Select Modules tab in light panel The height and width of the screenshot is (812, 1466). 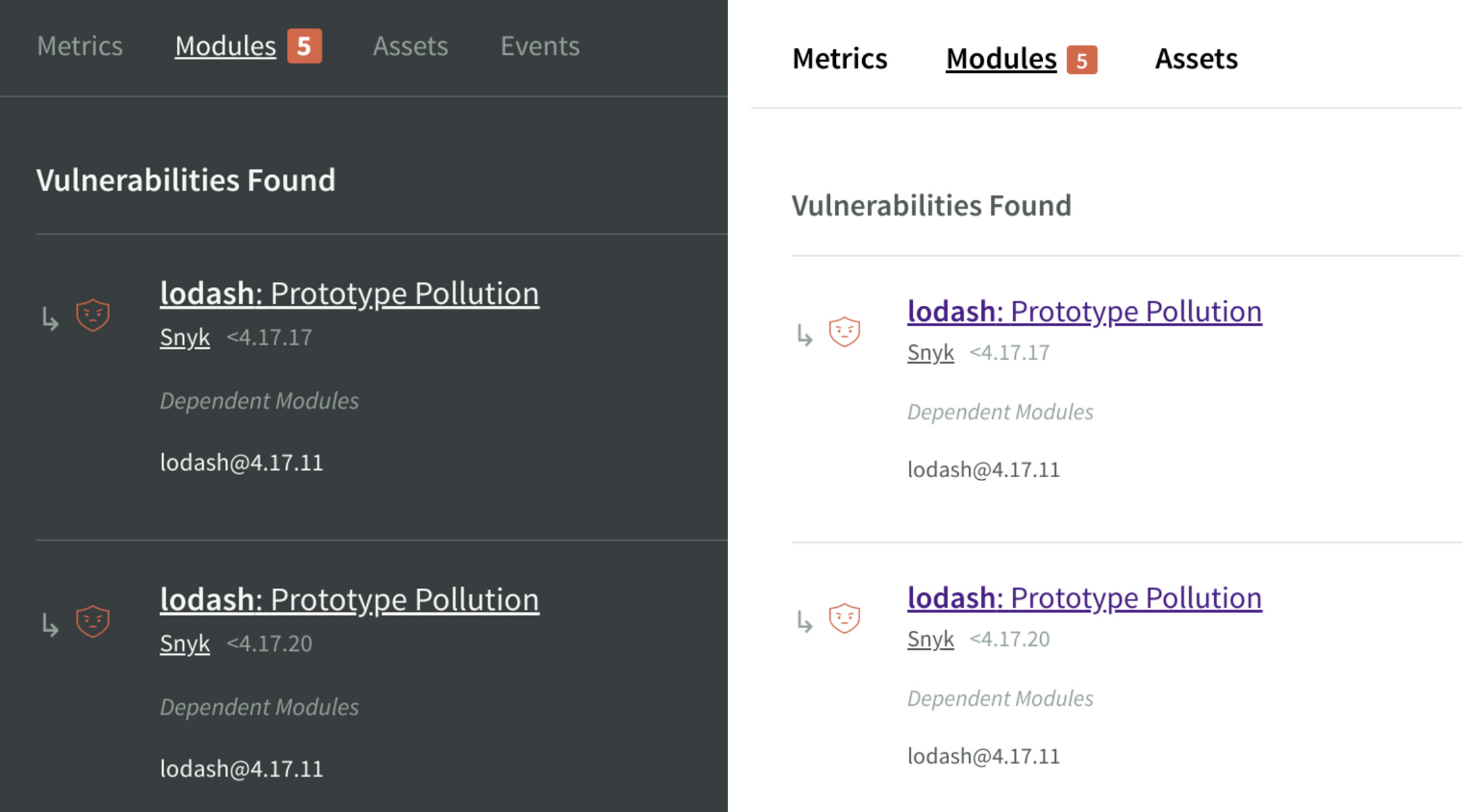(1001, 59)
